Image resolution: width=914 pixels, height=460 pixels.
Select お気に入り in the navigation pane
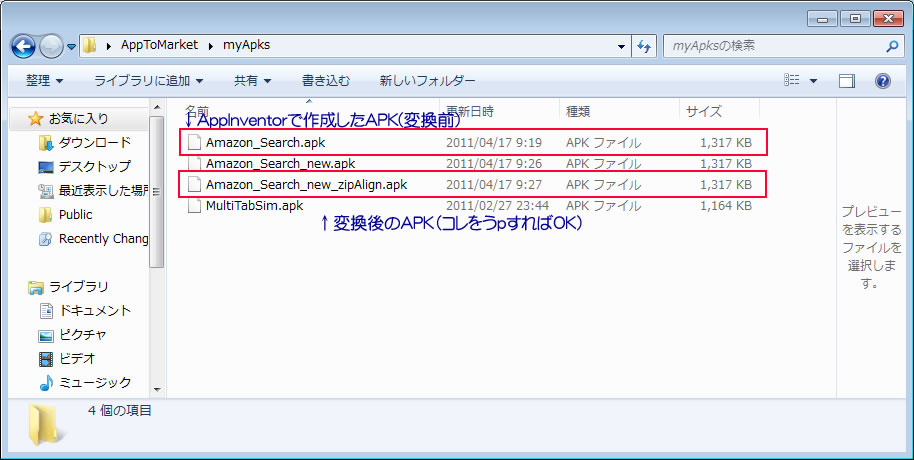[78, 118]
